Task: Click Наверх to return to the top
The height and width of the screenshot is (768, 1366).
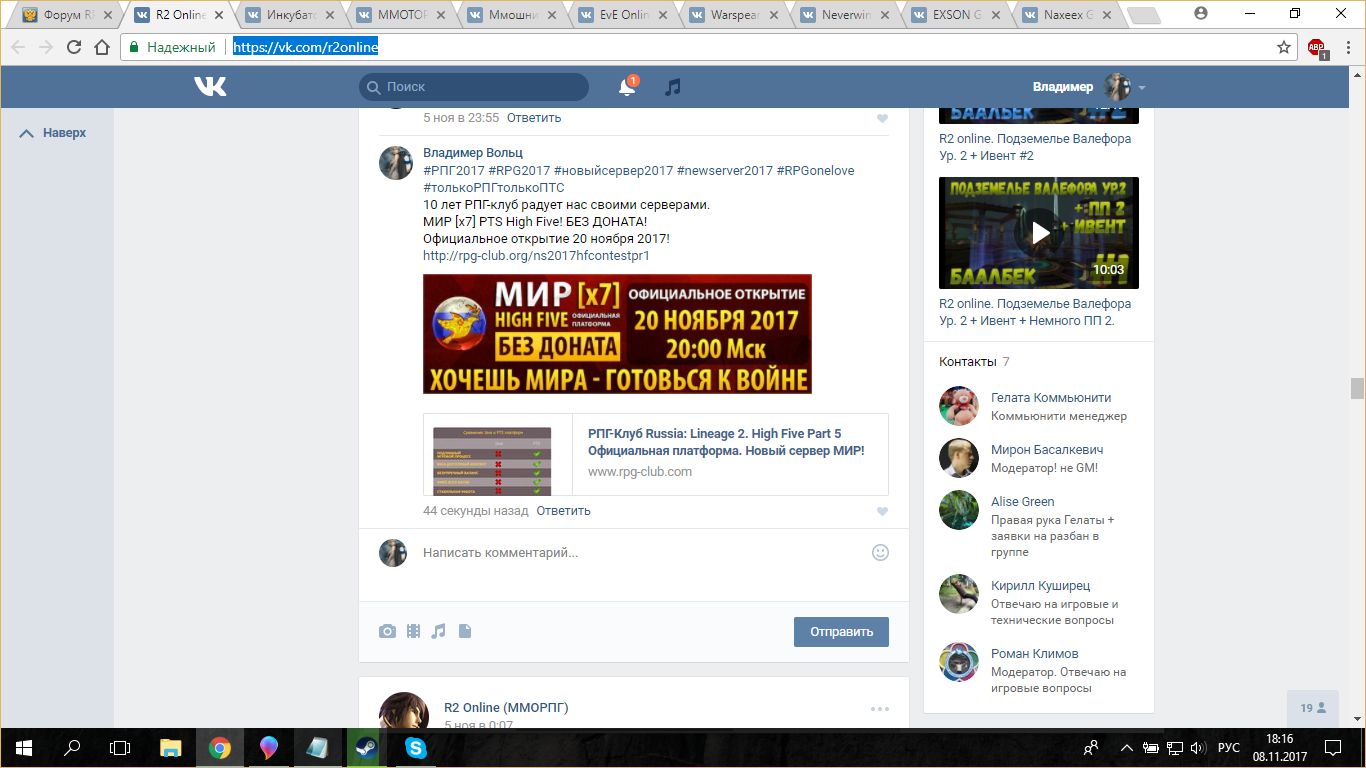Action: [53, 133]
